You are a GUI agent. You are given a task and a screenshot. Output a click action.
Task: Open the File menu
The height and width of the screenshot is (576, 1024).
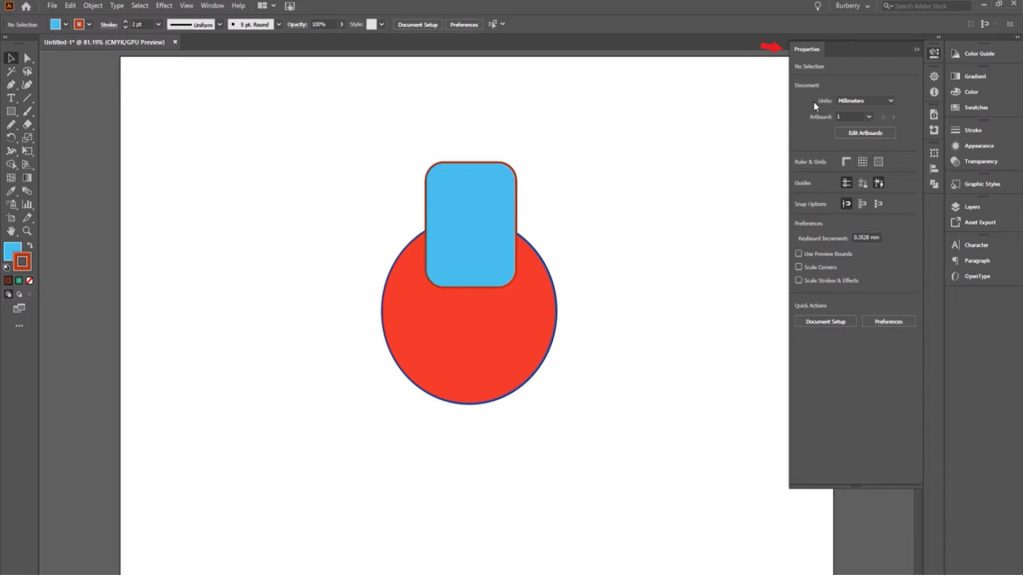[x=52, y=6]
